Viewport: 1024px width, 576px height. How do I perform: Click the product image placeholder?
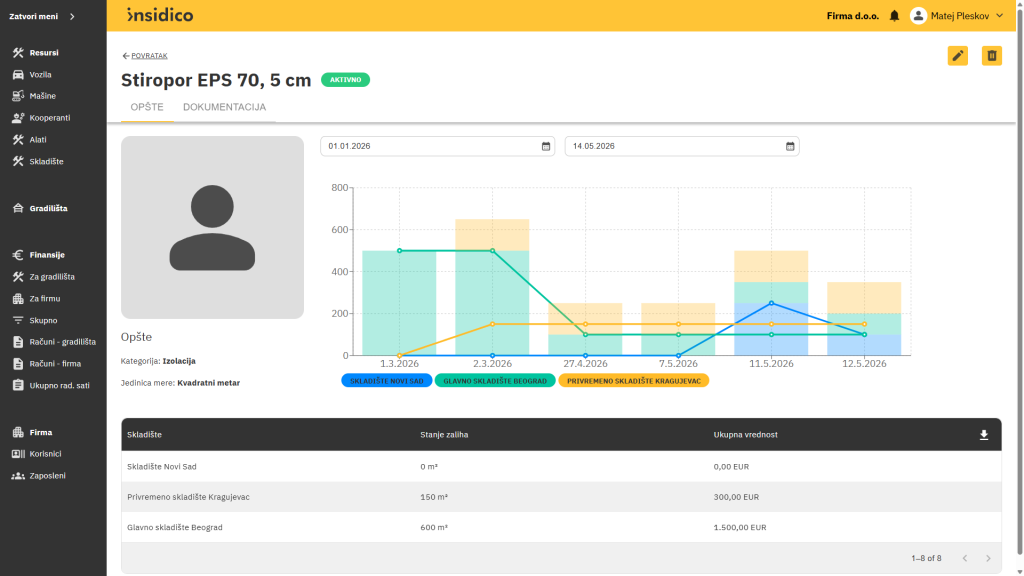[x=212, y=227]
